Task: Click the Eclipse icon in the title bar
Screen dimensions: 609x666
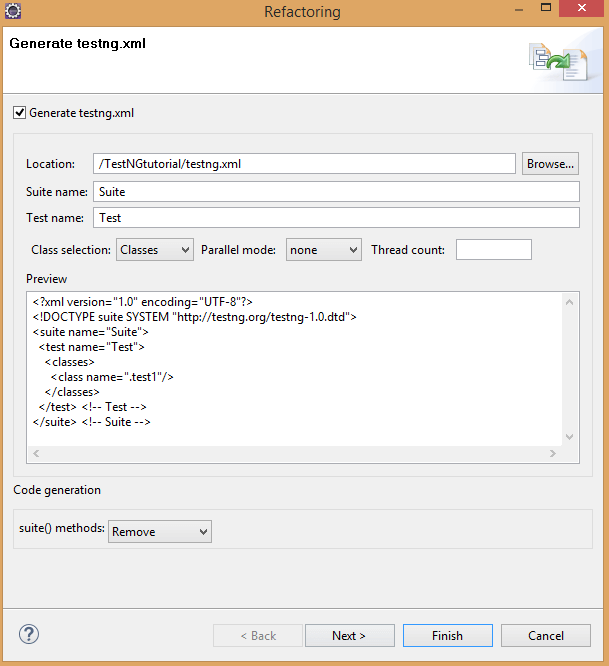Action: click(x=13, y=11)
